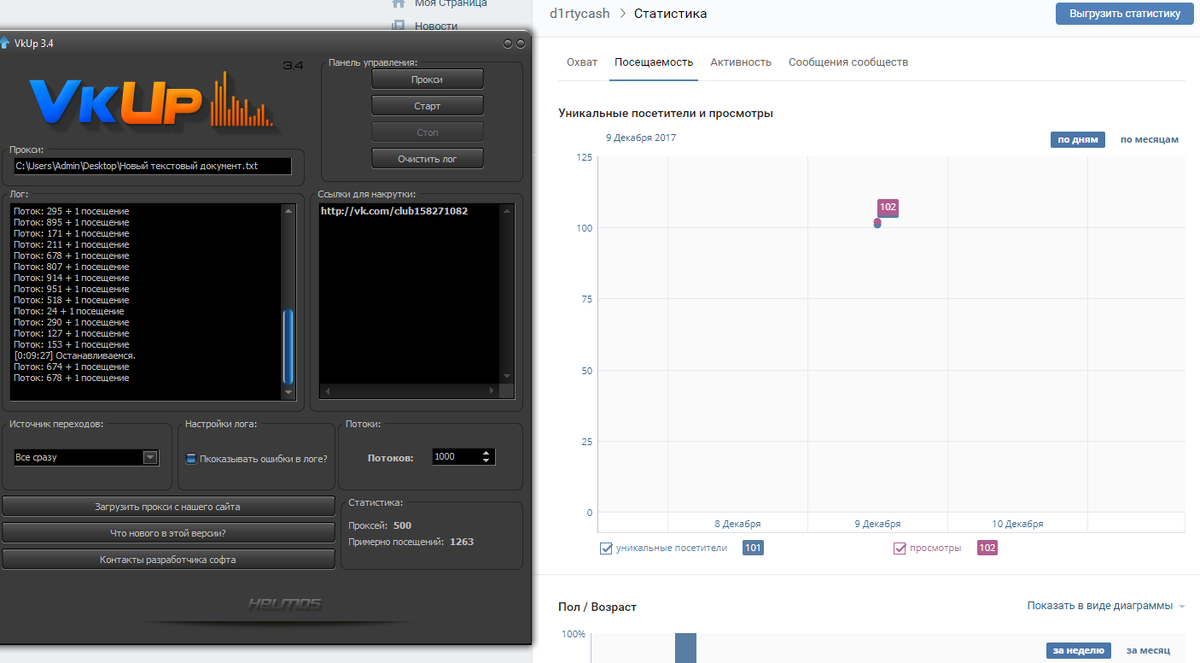
Task: Click the log panel scrollbar thumb
Action: pos(289,347)
